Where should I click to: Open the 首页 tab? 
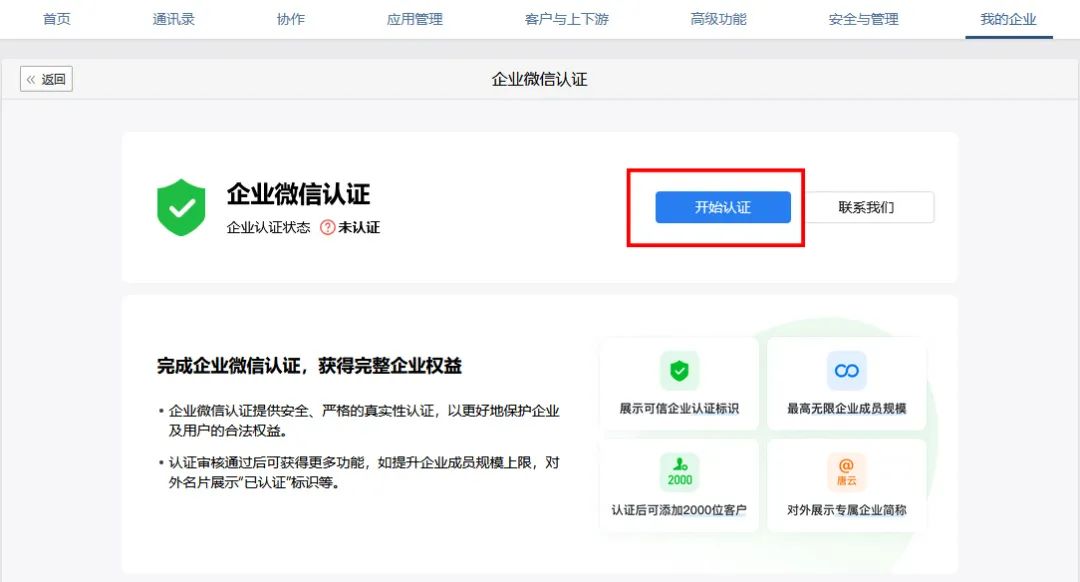coord(56,19)
